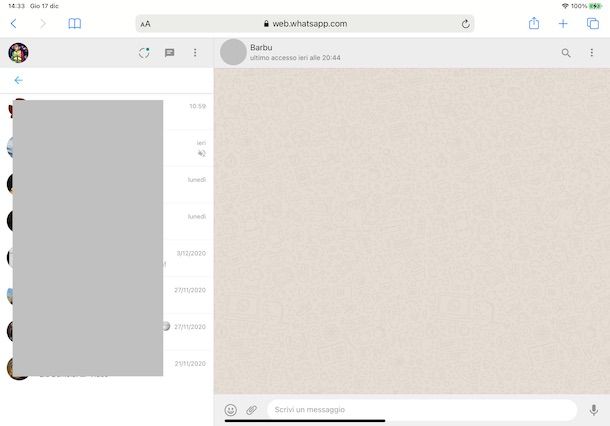Open Barbu's contact avatar
This screenshot has width=610, height=426.
[x=233, y=52]
